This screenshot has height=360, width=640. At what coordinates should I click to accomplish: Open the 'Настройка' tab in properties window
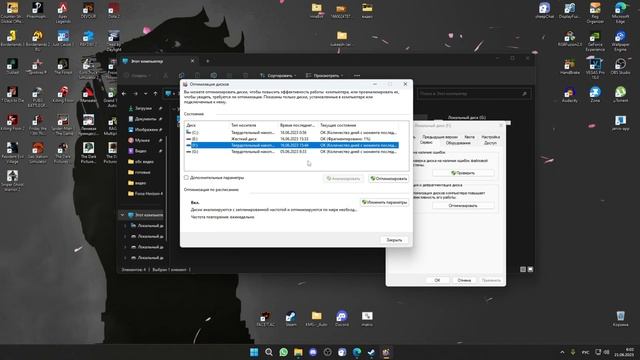(490, 137)
